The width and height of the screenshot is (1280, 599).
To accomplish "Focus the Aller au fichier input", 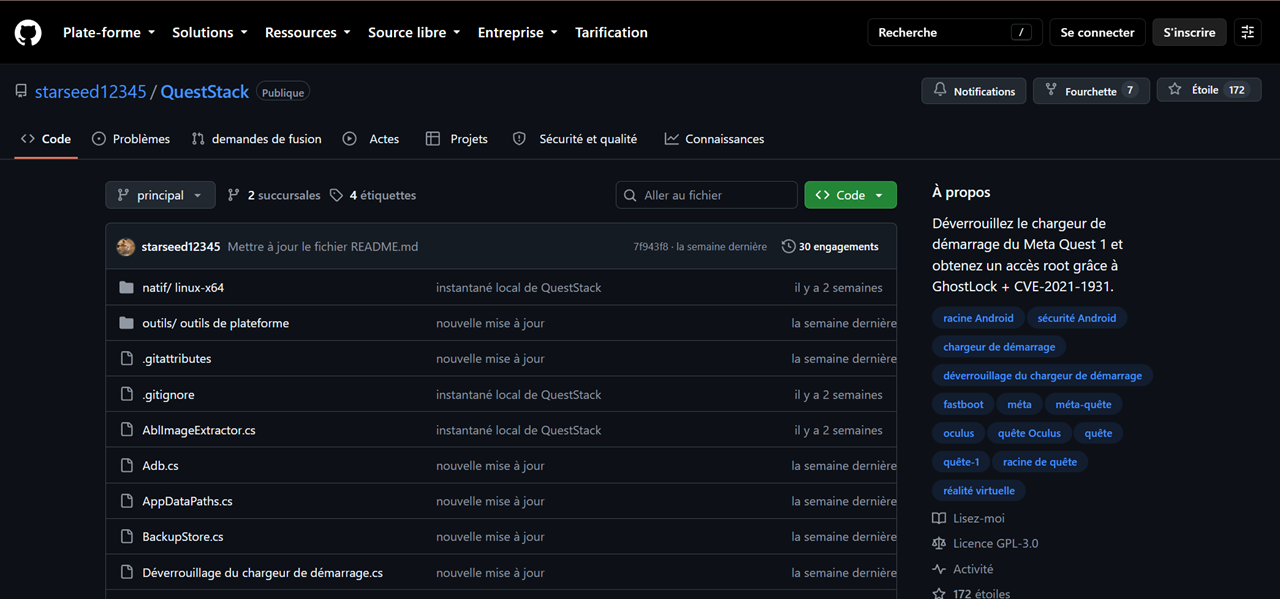I will point(707,195).
